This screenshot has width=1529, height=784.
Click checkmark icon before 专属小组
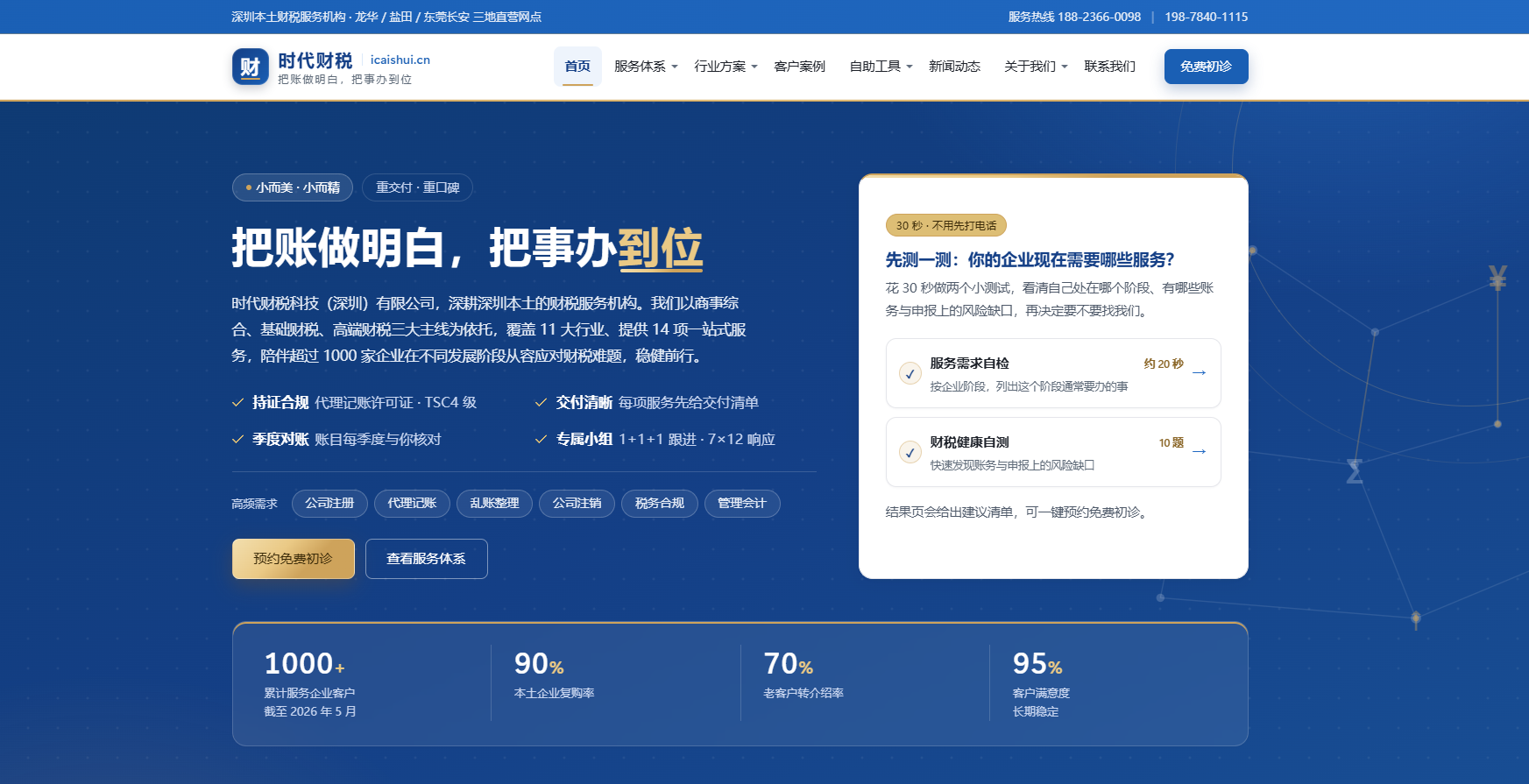tap(542, 440)
